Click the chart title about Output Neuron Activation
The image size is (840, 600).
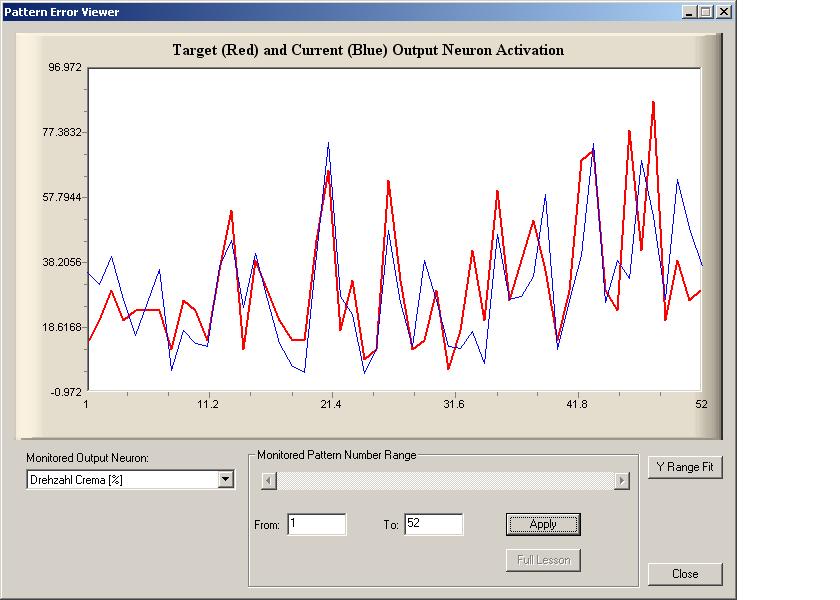pyautogui.click(x=368, y=50)
